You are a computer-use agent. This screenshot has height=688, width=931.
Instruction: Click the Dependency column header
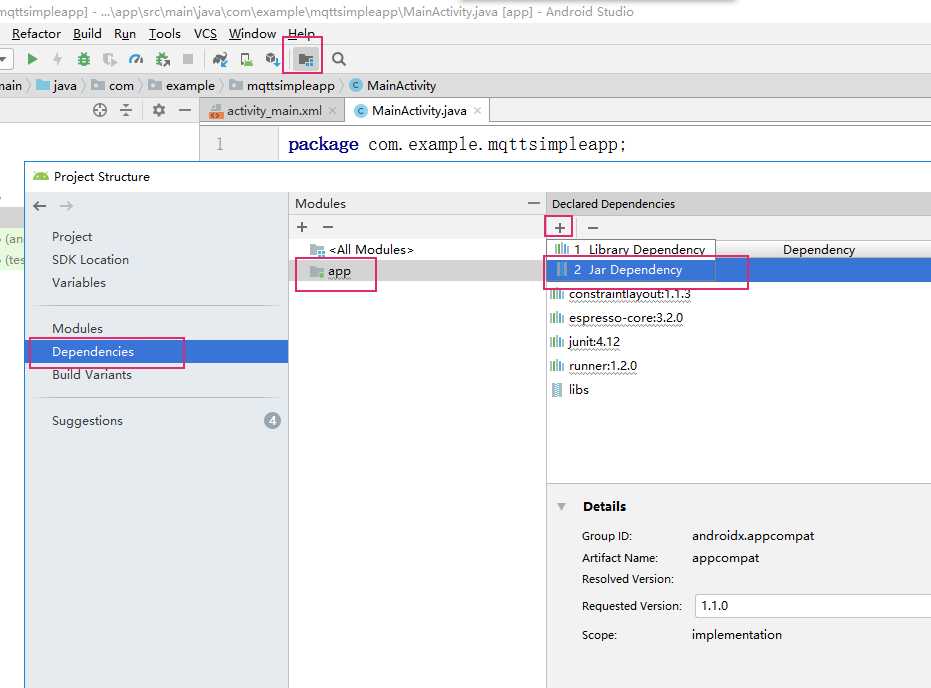819,249
